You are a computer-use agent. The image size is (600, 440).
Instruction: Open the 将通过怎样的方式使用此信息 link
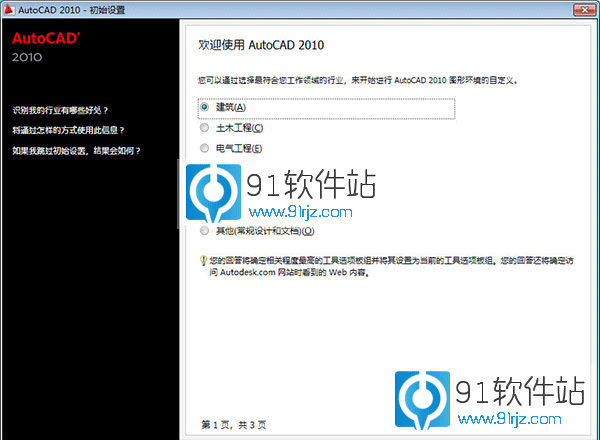[68, 130]
